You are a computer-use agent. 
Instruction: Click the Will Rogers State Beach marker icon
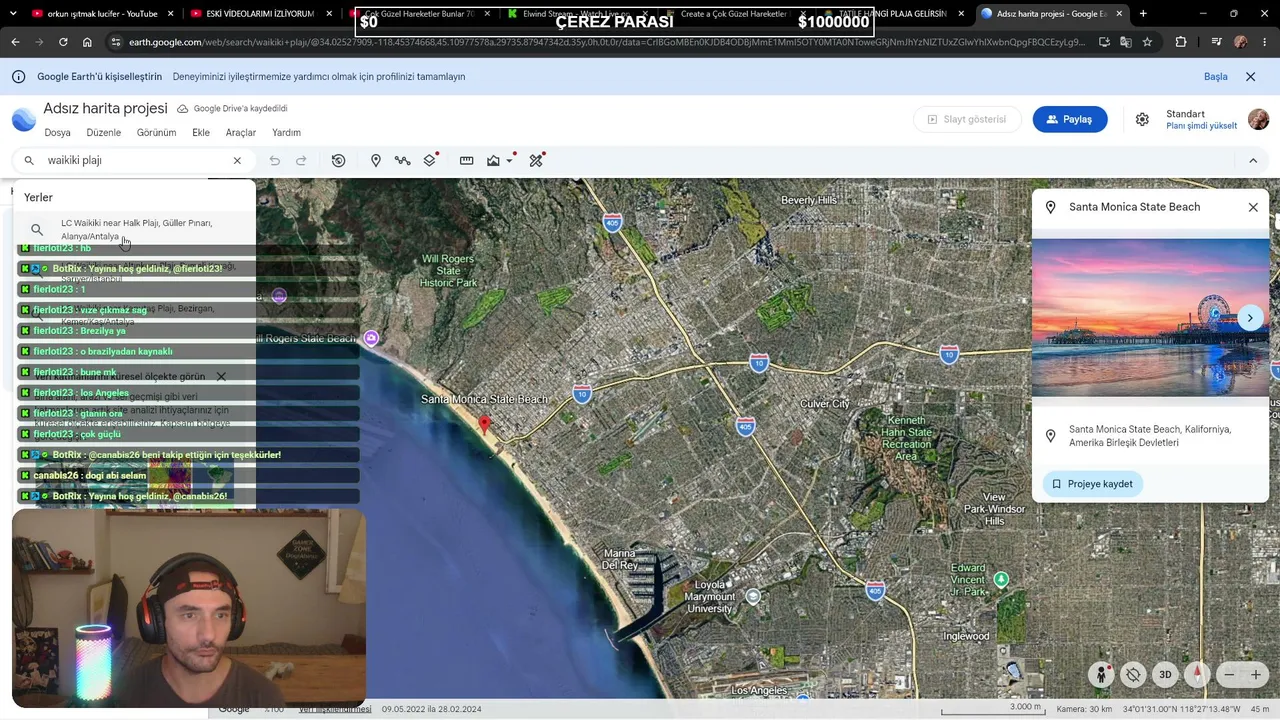[x=372, y=338]
